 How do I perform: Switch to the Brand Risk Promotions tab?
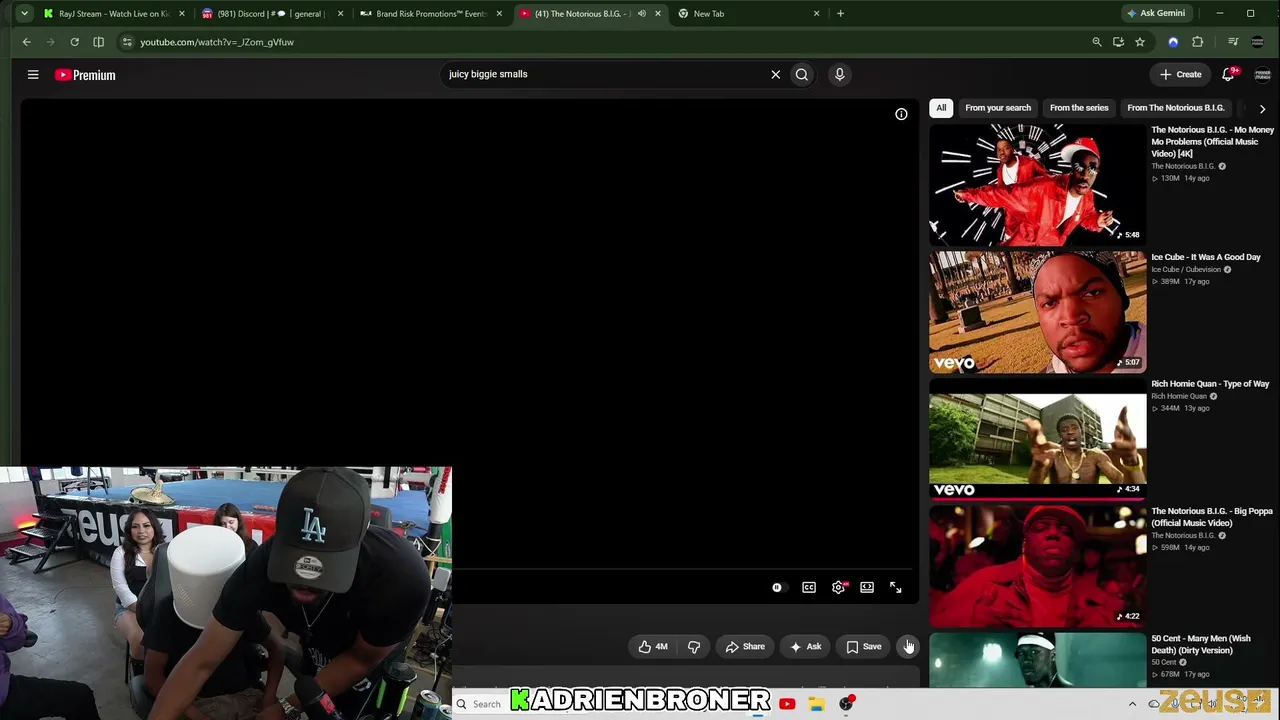pyautogui.click(x=430, y=14)
